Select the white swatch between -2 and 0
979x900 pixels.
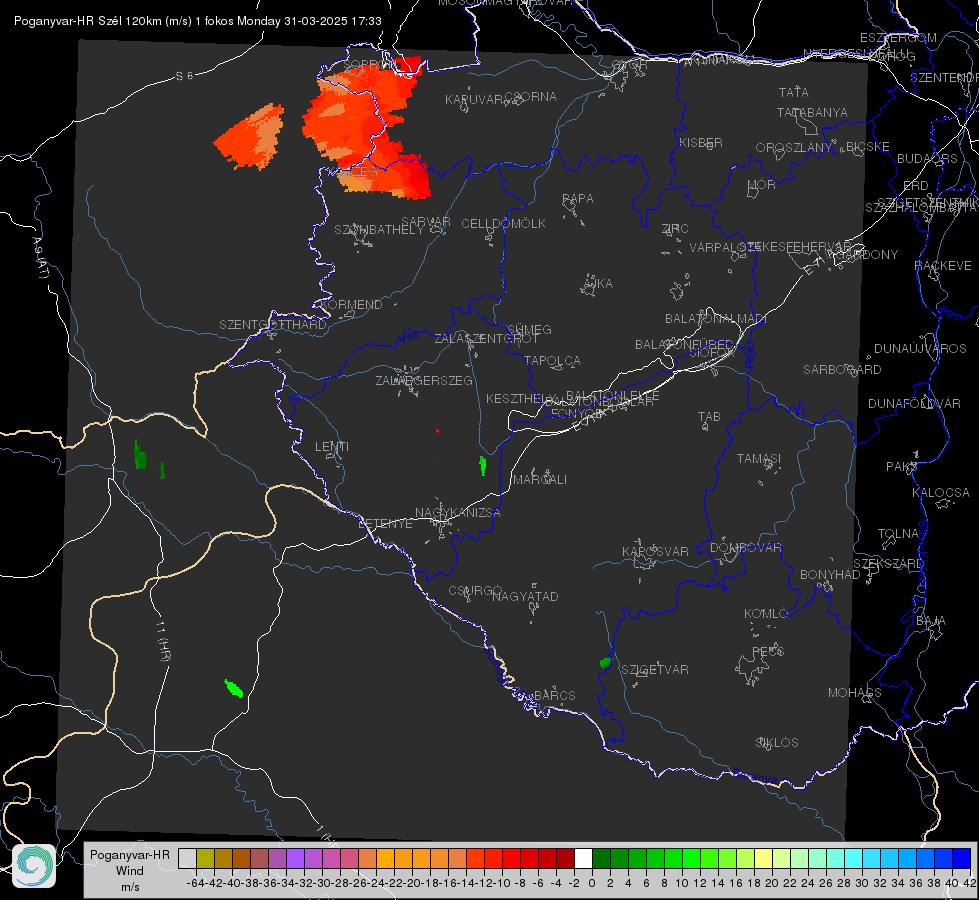(x=583, y=859)
